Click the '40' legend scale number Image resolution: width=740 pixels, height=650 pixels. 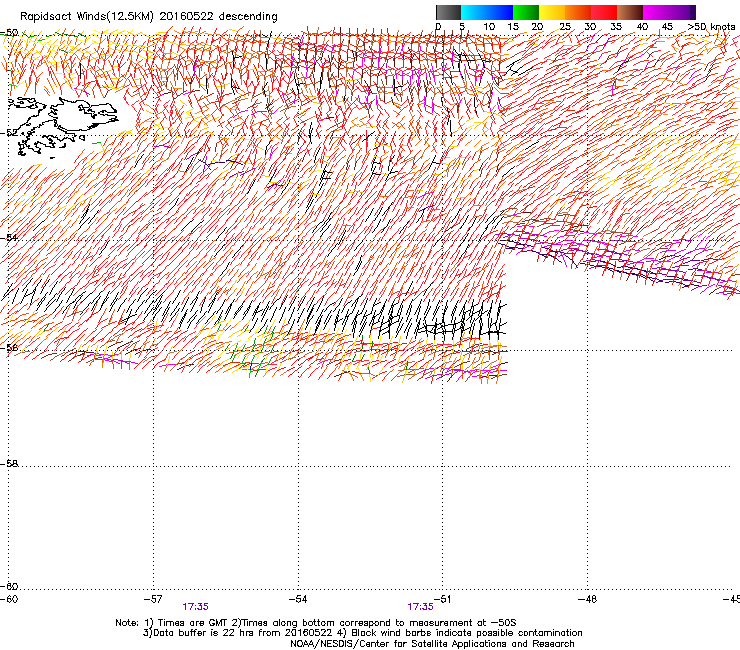[x=642, y=26]
